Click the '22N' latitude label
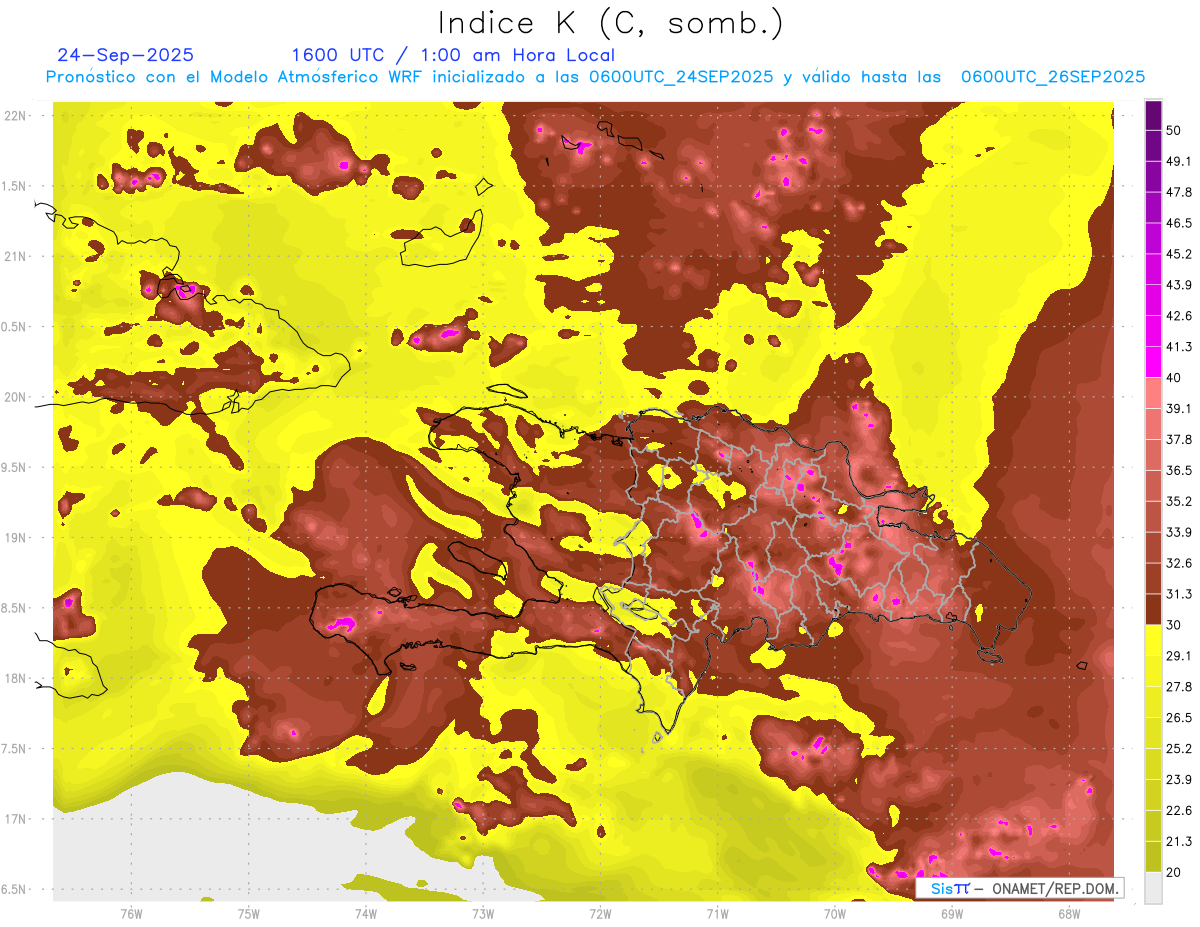 pyautogui.click(x=15, y=116)
